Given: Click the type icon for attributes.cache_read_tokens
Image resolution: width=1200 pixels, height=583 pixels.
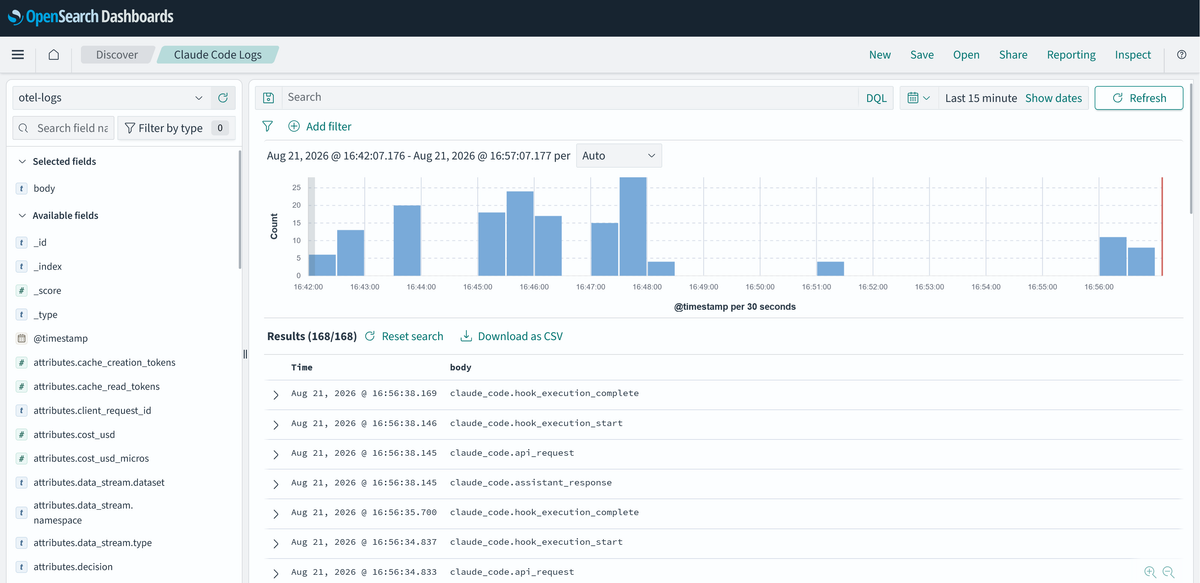Looking at the screenshot, I should click(22, 387).
